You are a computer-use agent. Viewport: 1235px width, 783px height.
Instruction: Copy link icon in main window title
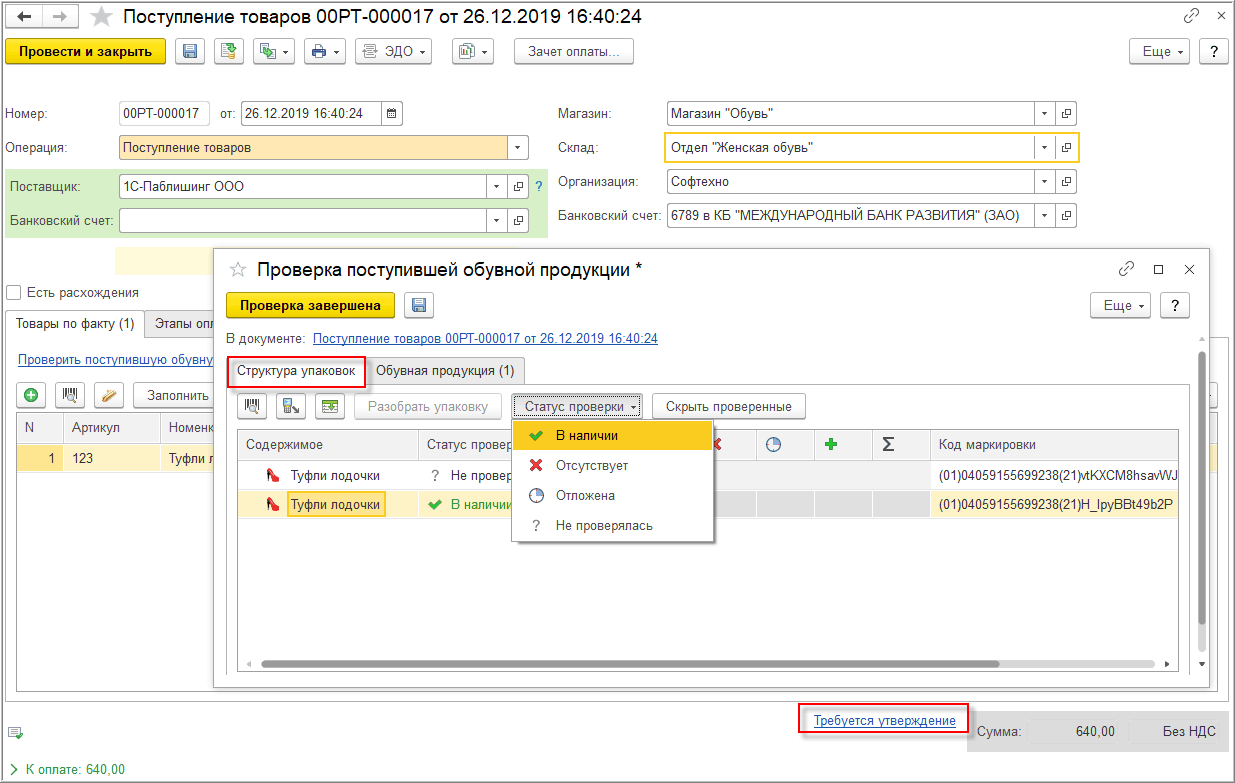(1191, 17)
